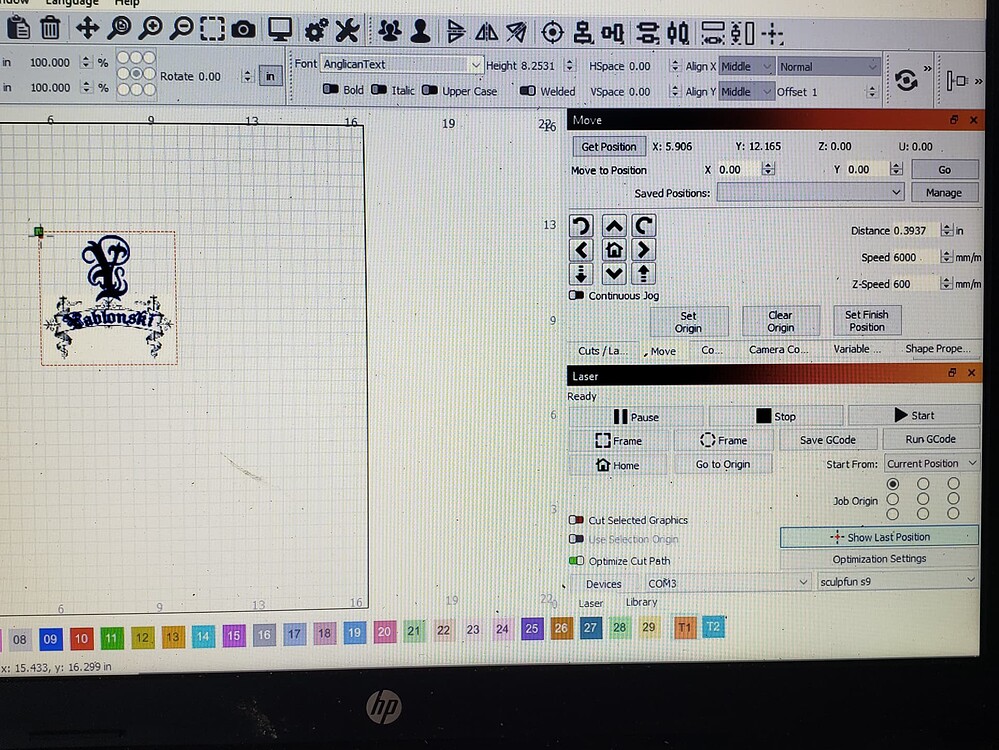Open Device Settings with the wrench icon
999x750 pixels.
coord(347,30)
